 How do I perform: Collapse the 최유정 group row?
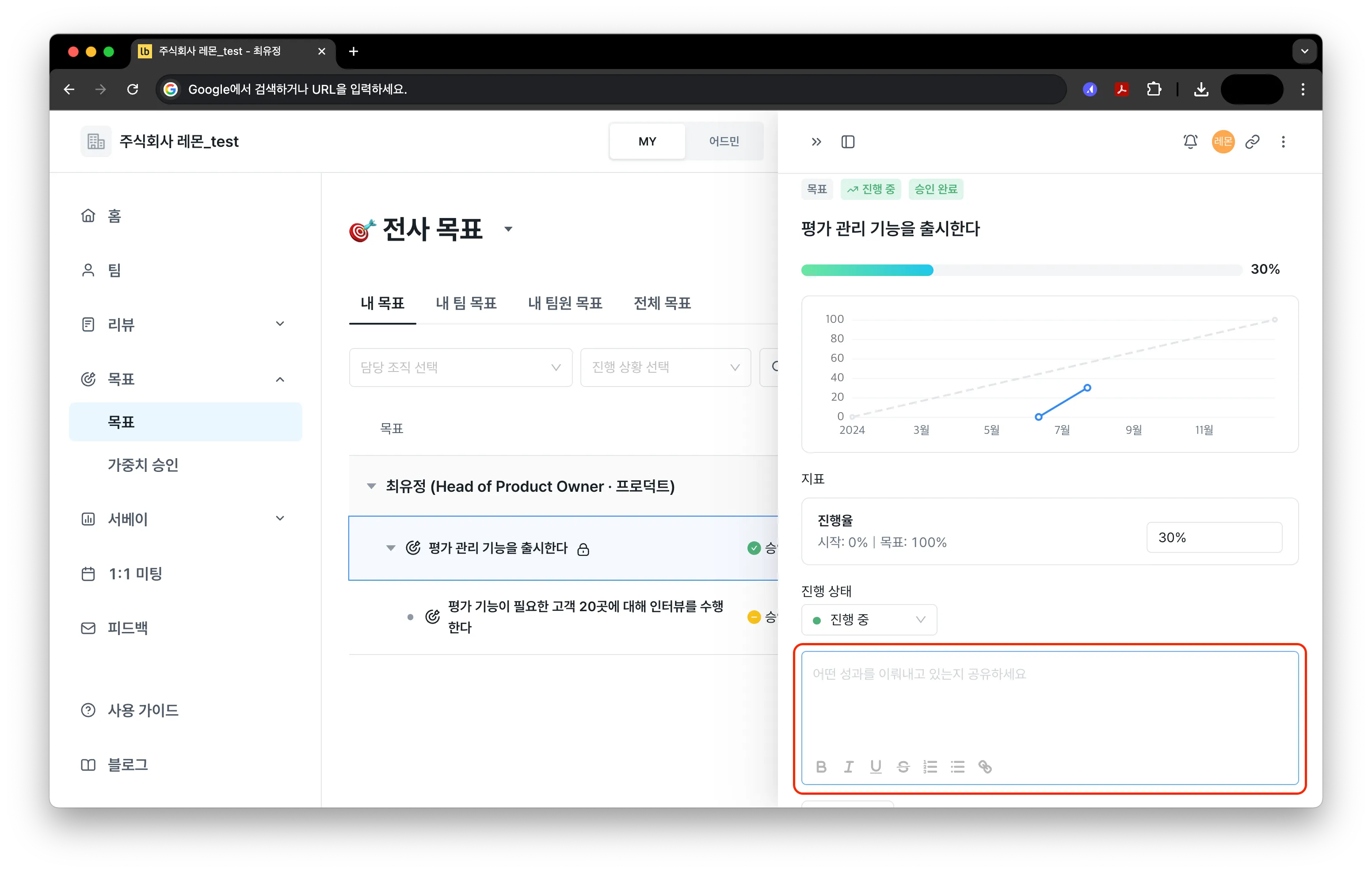pos(371,486)
